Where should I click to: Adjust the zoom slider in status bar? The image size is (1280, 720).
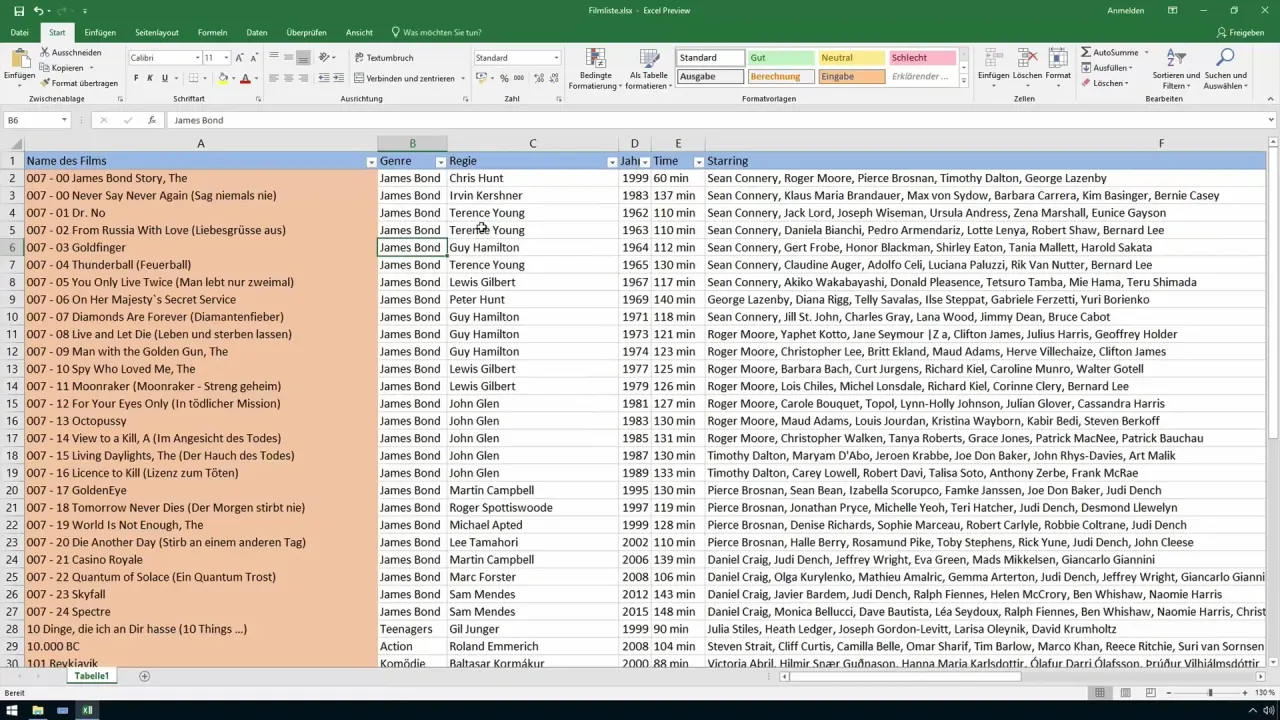click(x=1209, y=693)
